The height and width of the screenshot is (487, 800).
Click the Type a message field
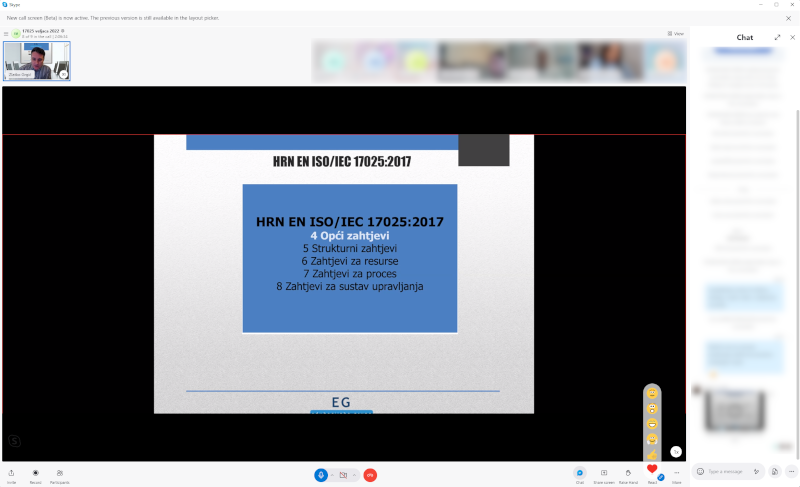726,471
